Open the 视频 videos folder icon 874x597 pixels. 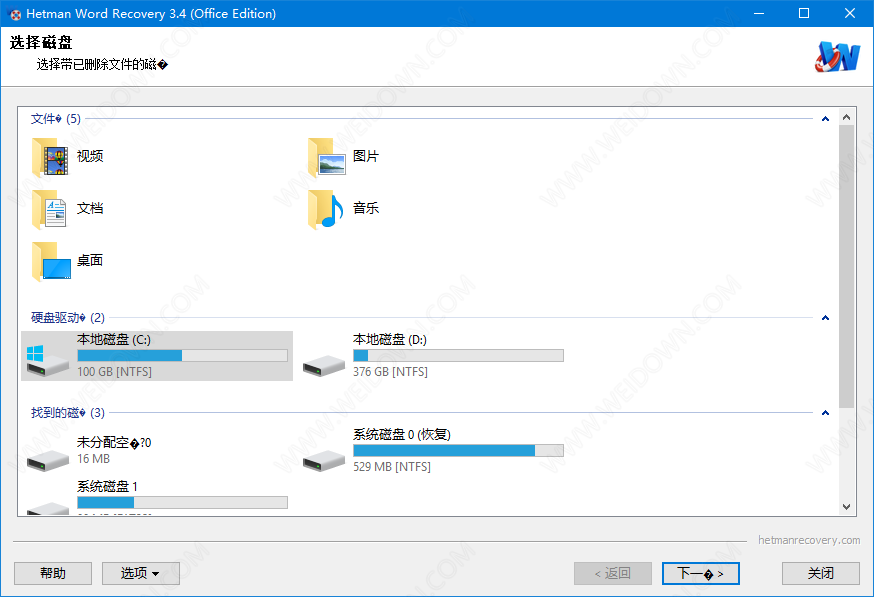pos(50,158)
